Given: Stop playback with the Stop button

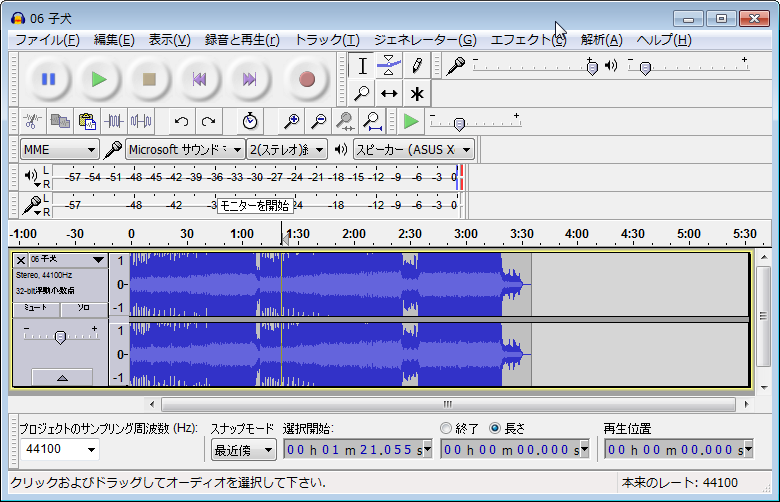Looking at the screenshot, I should pos(149,79).
